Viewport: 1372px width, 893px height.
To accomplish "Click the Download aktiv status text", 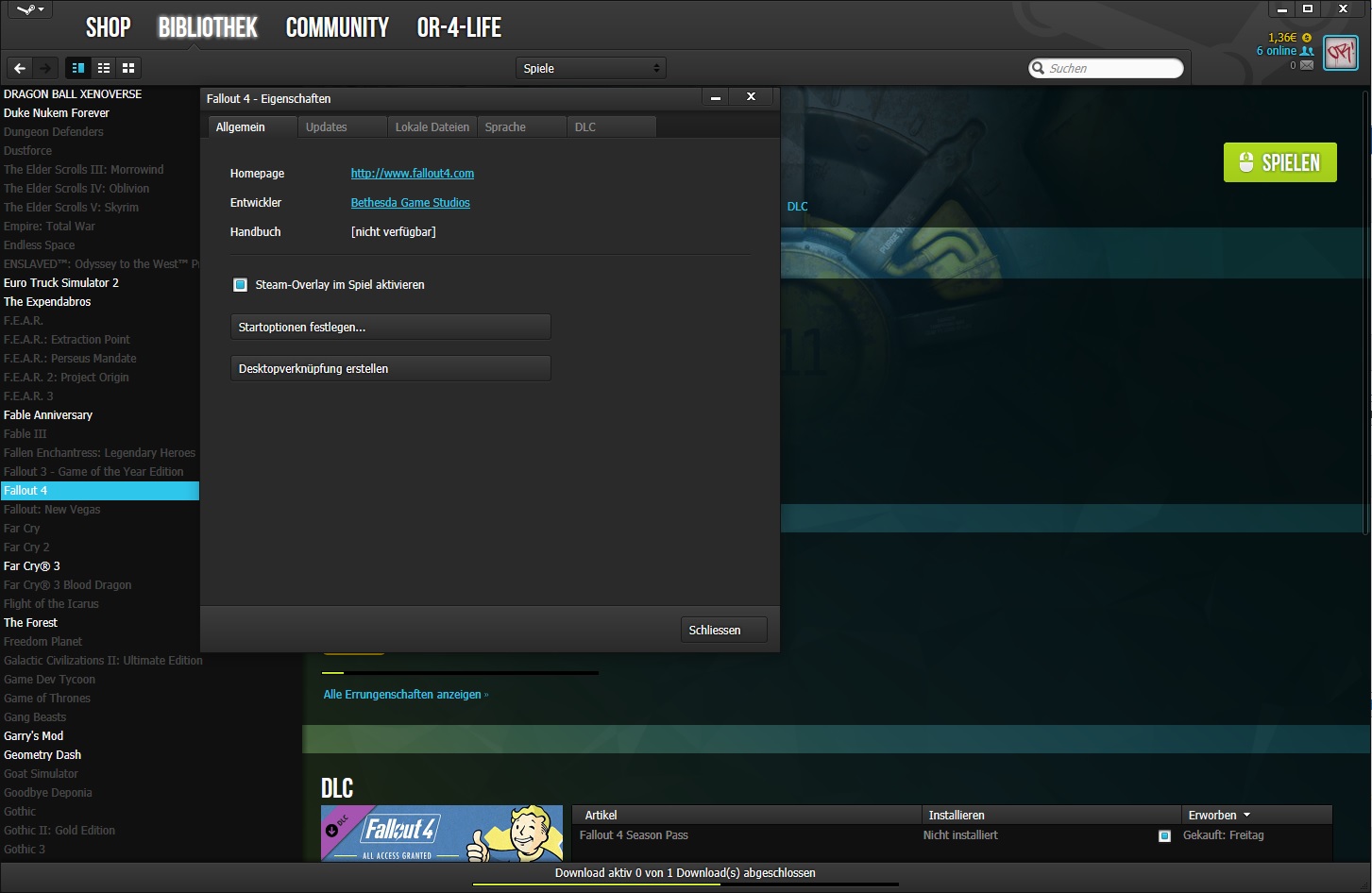I will pyautogui.click(x=686, y=873).
